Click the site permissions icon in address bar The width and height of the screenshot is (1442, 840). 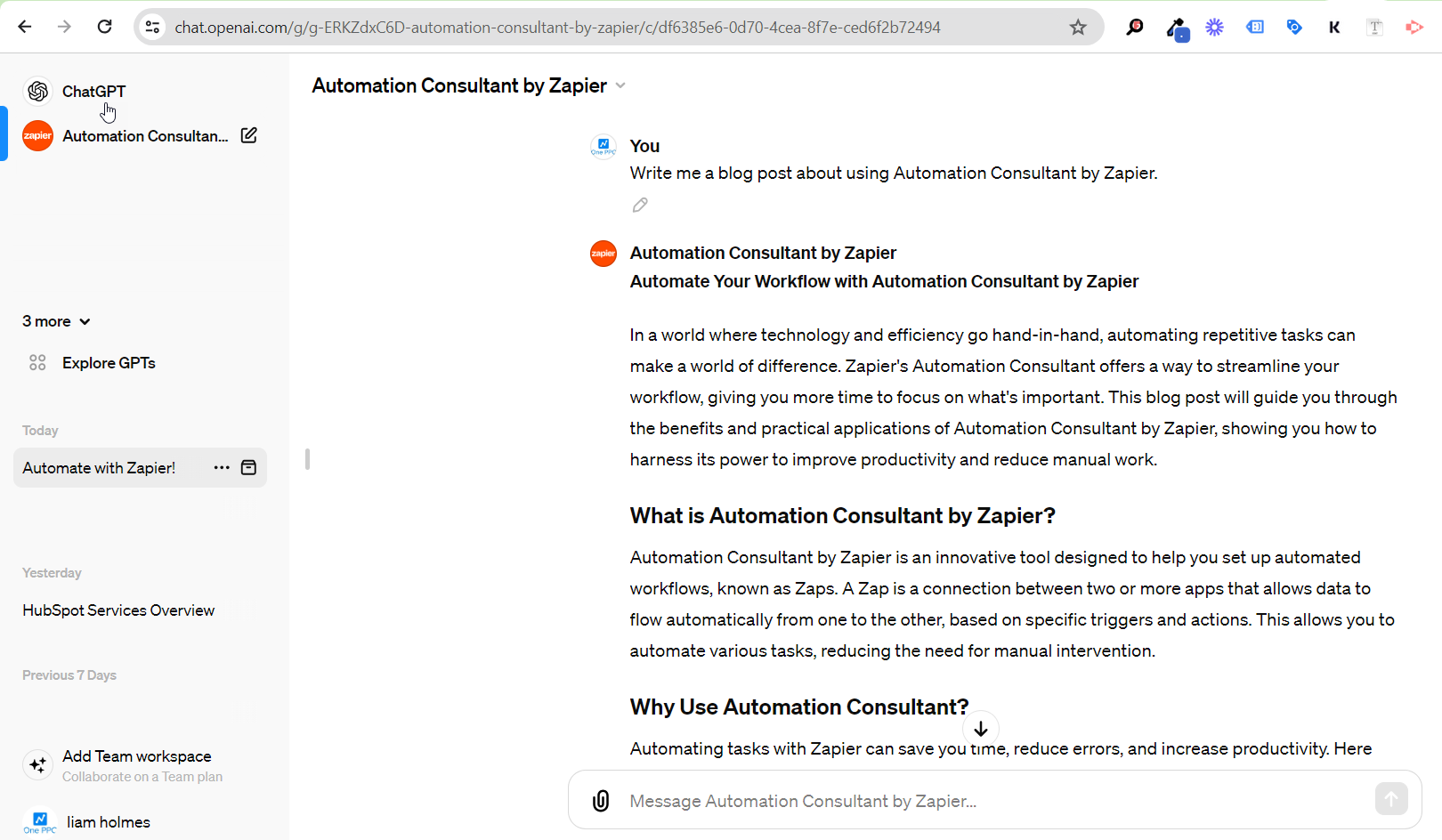(152, 27)
